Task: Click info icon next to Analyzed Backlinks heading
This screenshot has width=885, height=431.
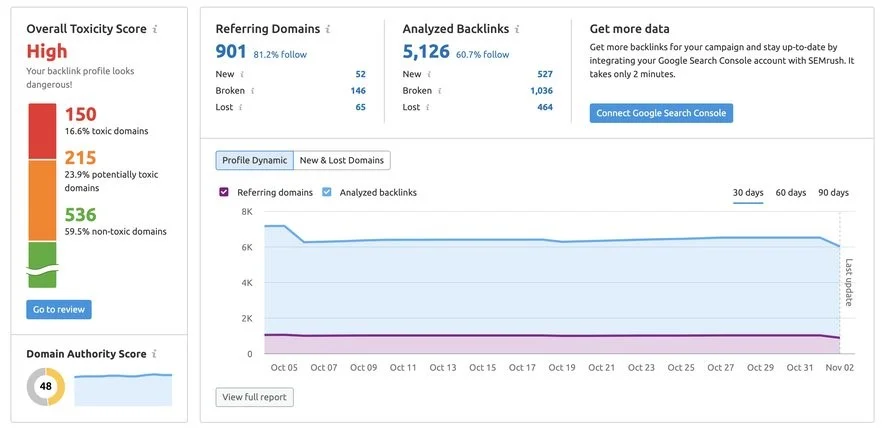Action: click(x=518, y=29)
